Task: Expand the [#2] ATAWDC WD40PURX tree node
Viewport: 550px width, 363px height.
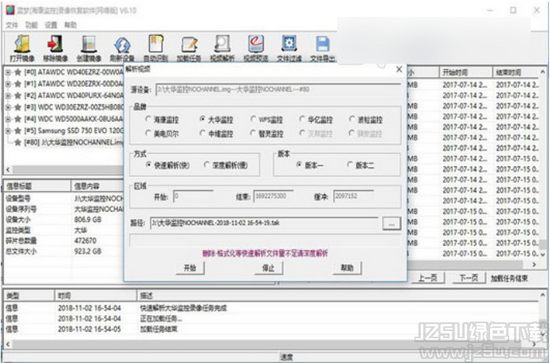Action: click(x=8, y=95)
